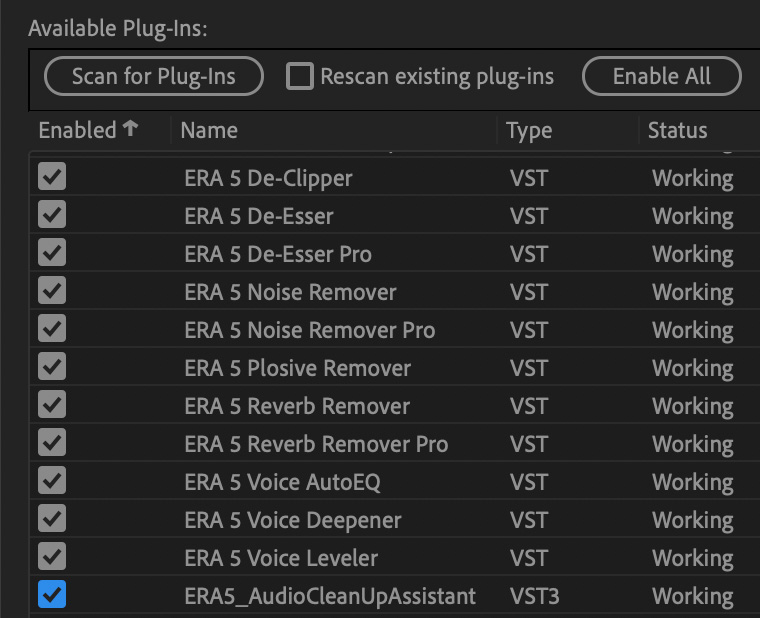Sort by the Name column header

point(209,130)
